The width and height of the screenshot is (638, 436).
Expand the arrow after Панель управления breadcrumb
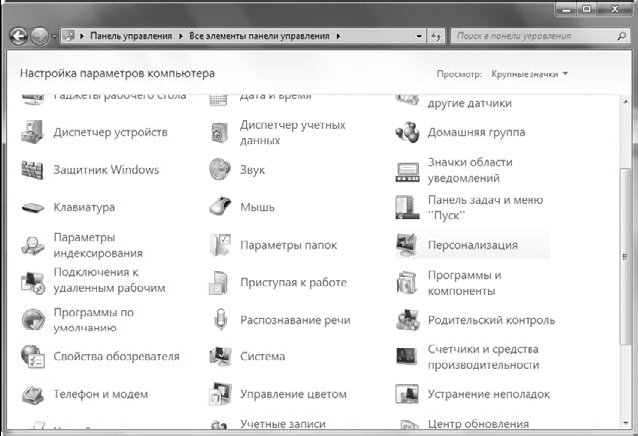point(182,36)
